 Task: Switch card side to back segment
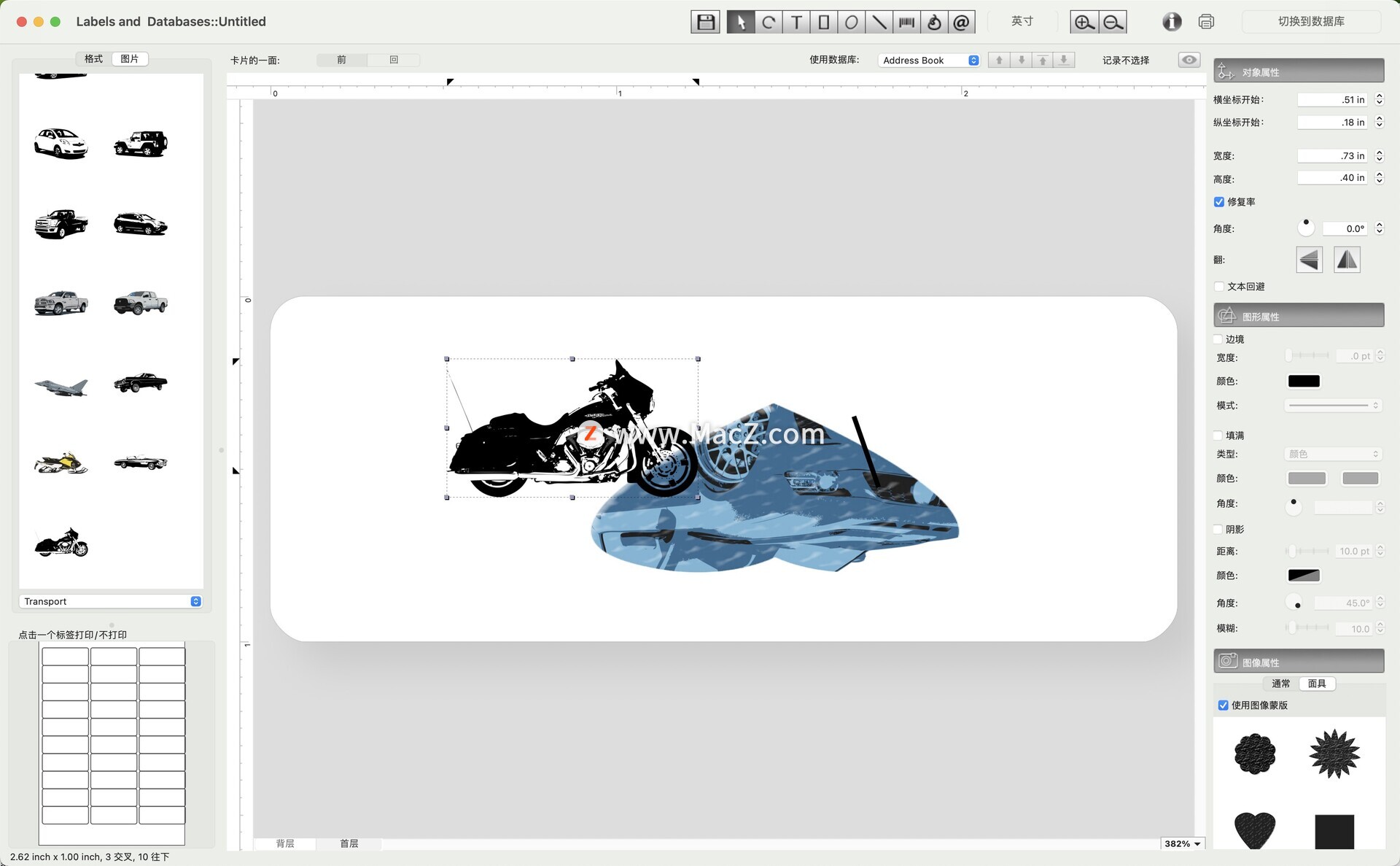[394, 60]
